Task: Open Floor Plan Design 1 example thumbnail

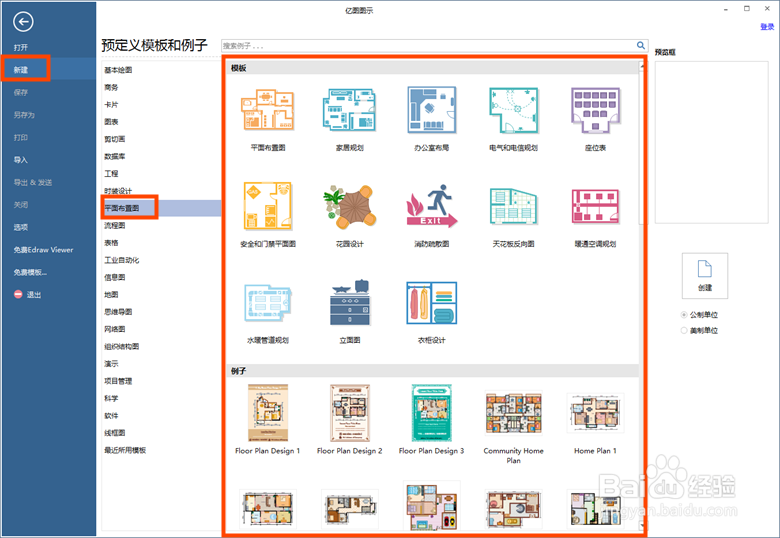Action: point(268,413)
